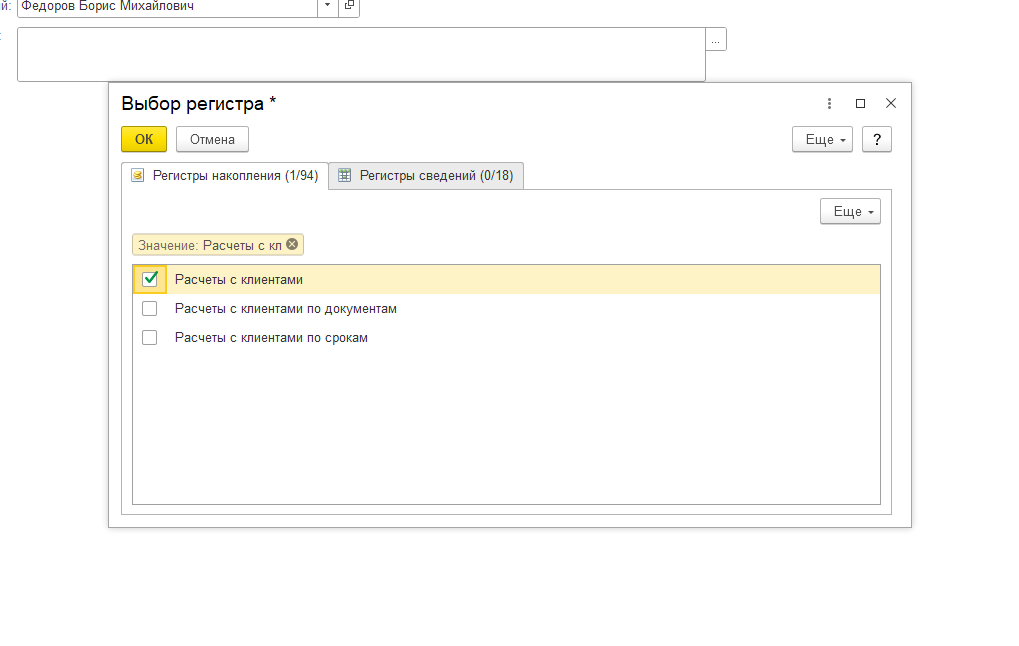Image resolution: width=1019 pixels, height=646 pixels.
Task: Open the dialog's three-dot options menu
Action: [x=829, y=103]
